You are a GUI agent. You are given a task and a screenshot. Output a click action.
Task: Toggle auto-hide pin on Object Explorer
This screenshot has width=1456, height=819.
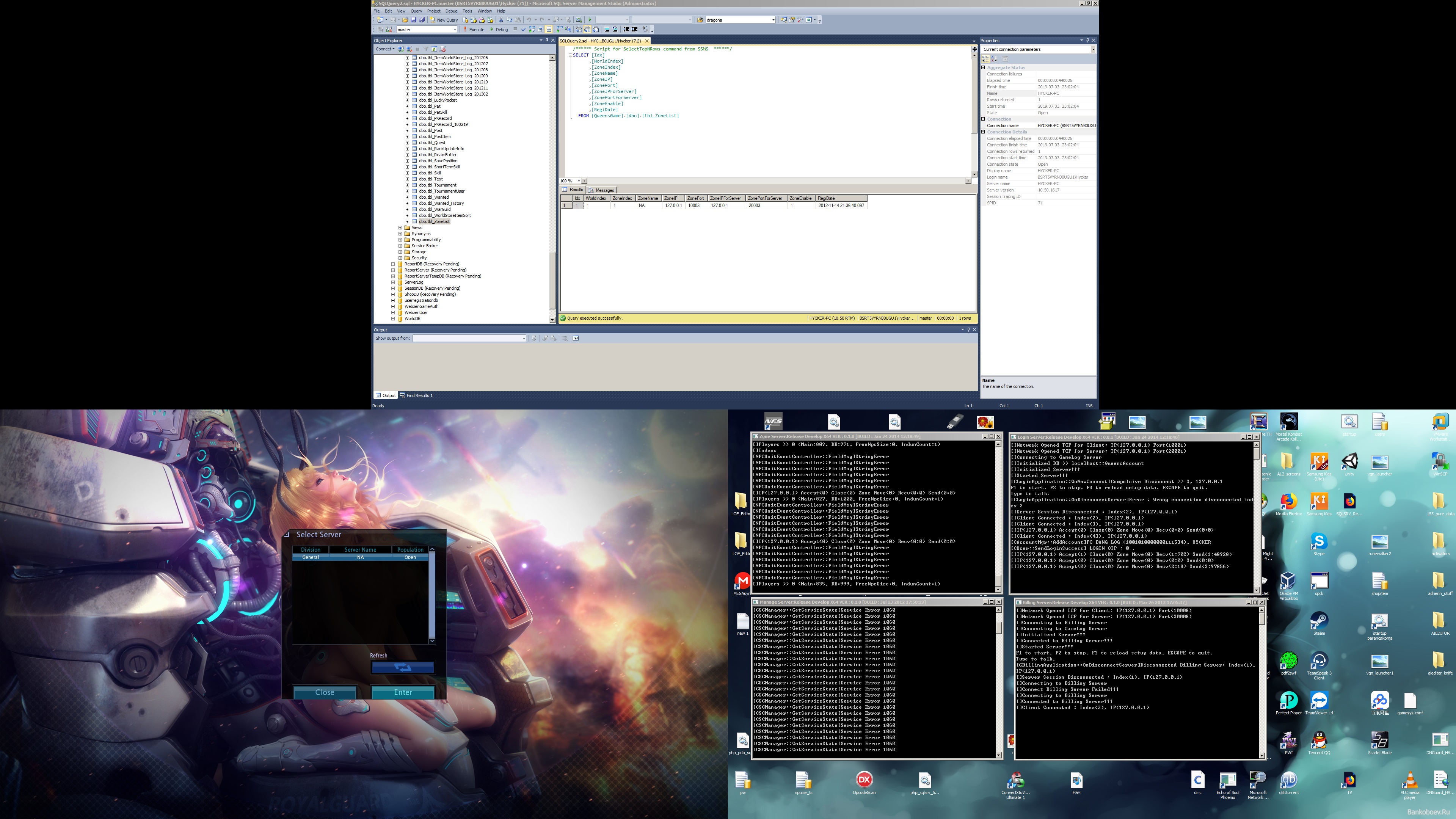[x=547, y=40]
